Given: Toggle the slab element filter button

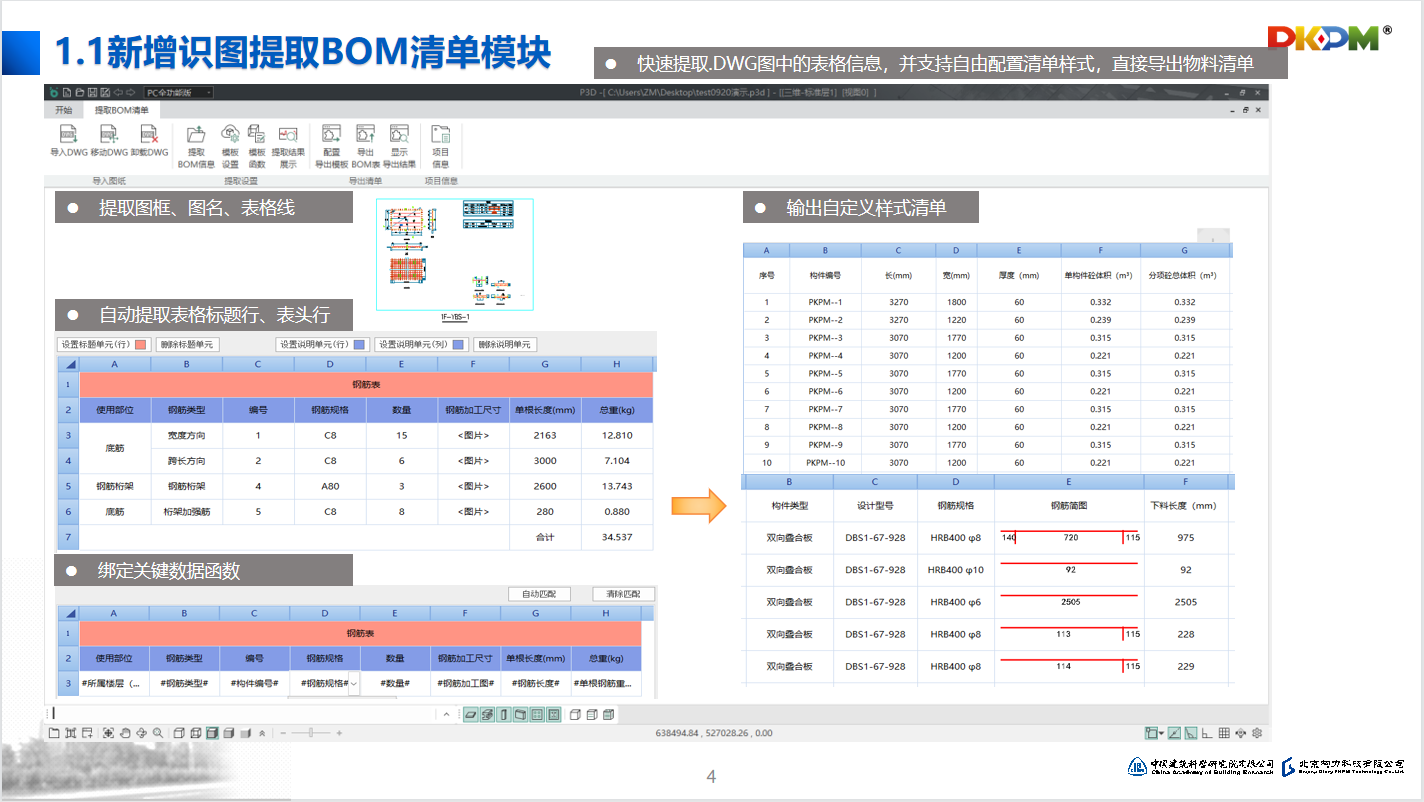Looking at the screenshot, I should tap(471, 714).
